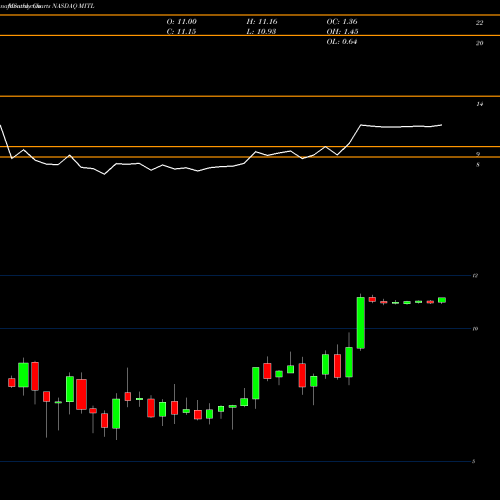The image size is (500, 500).
Task: Select the close value 'C: 11.15'
Action: click(x=181, y=32)
